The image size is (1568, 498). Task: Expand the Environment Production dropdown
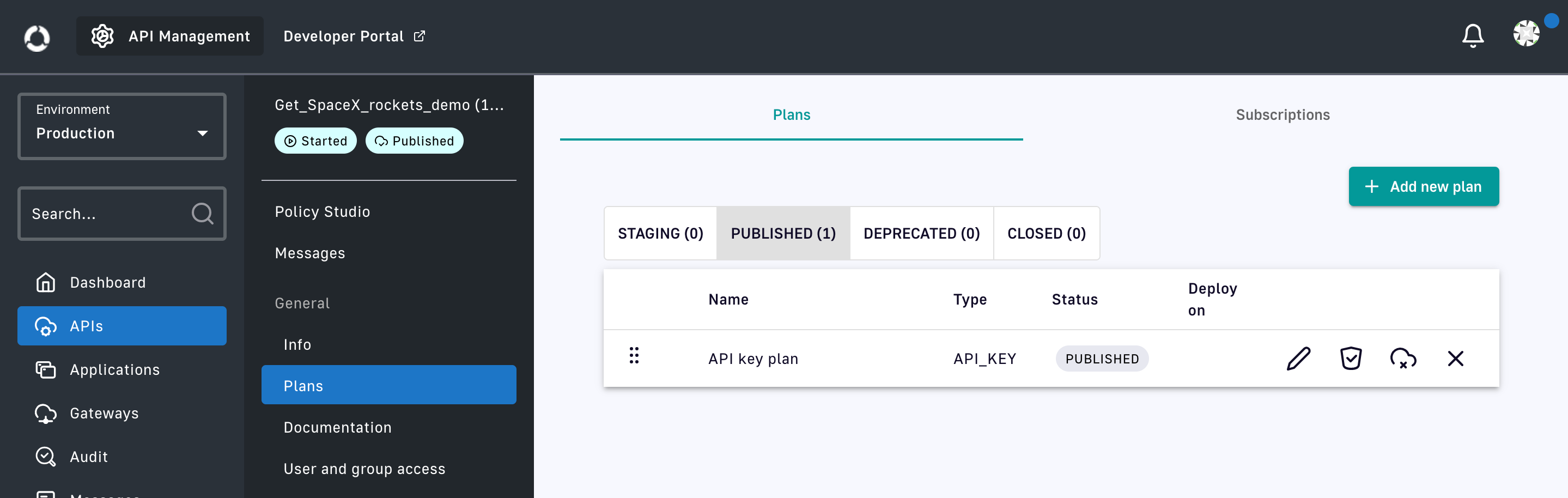(x=121, y=126)
